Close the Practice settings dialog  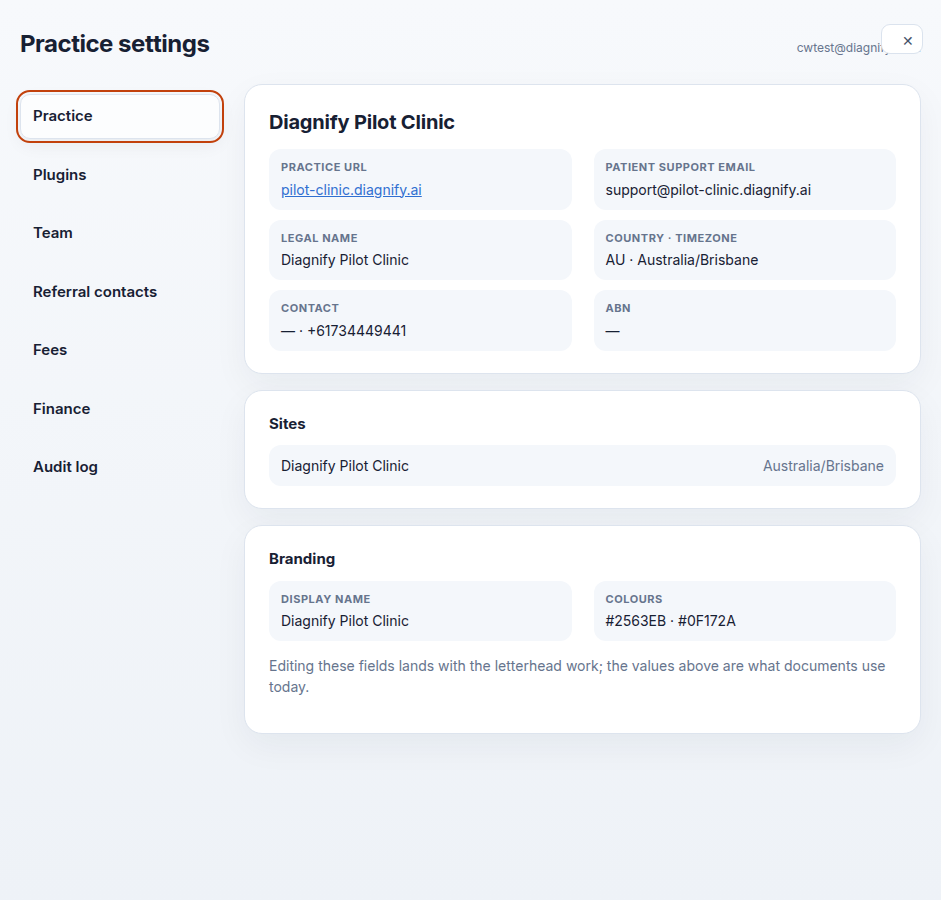[901, 40]
